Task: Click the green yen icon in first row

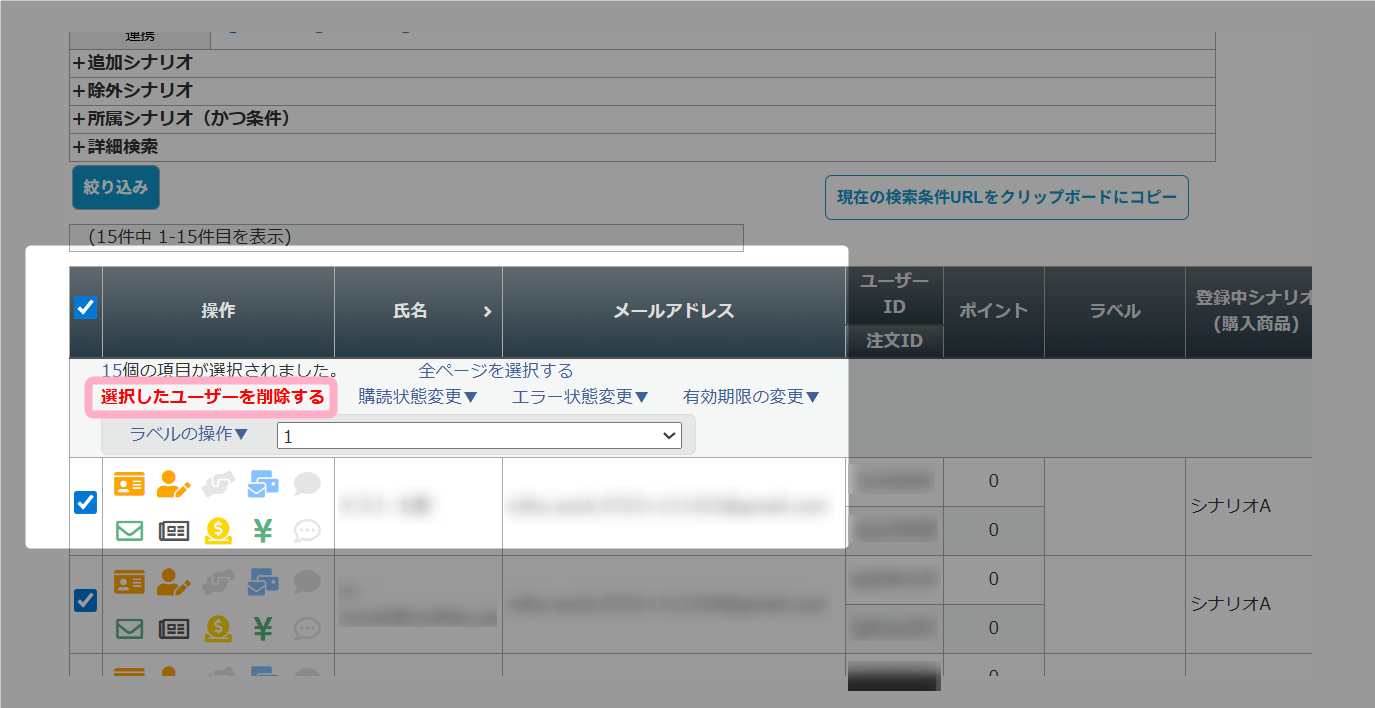Action: coord(263,531)
